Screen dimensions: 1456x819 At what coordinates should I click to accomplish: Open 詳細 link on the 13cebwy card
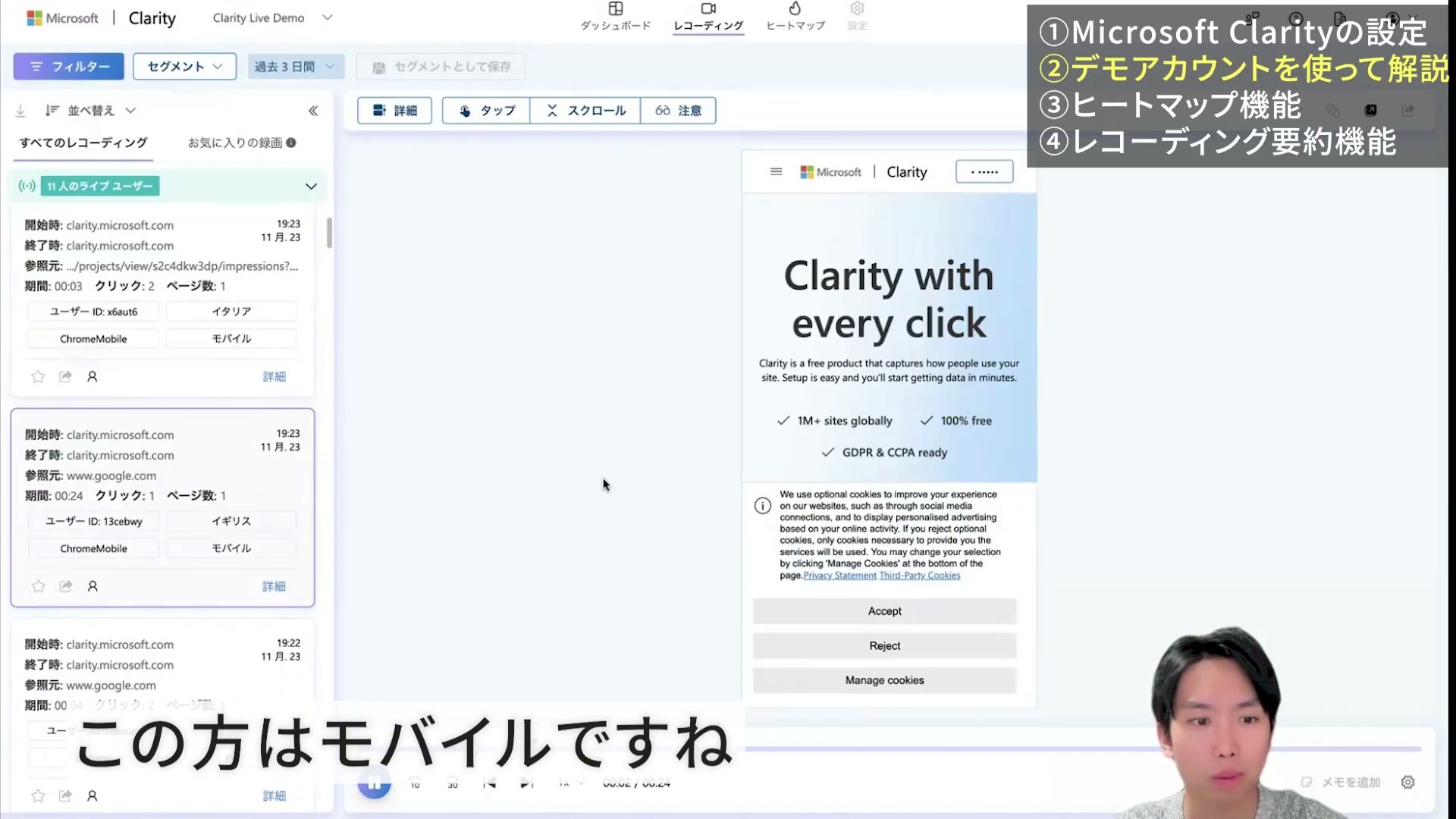pyautogui.click(x=275, y=586)
